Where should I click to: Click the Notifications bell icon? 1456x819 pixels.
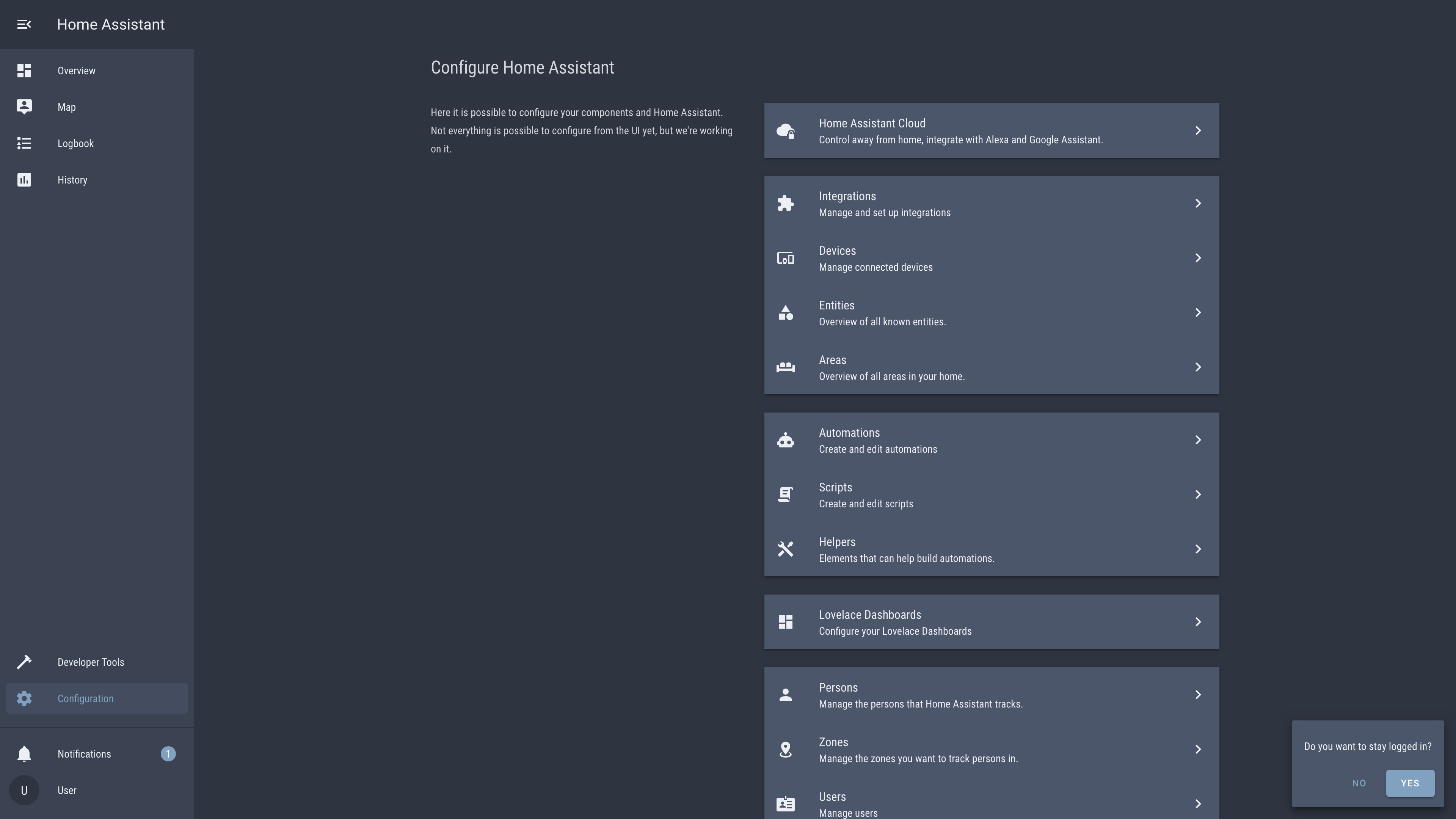point(24,754)
